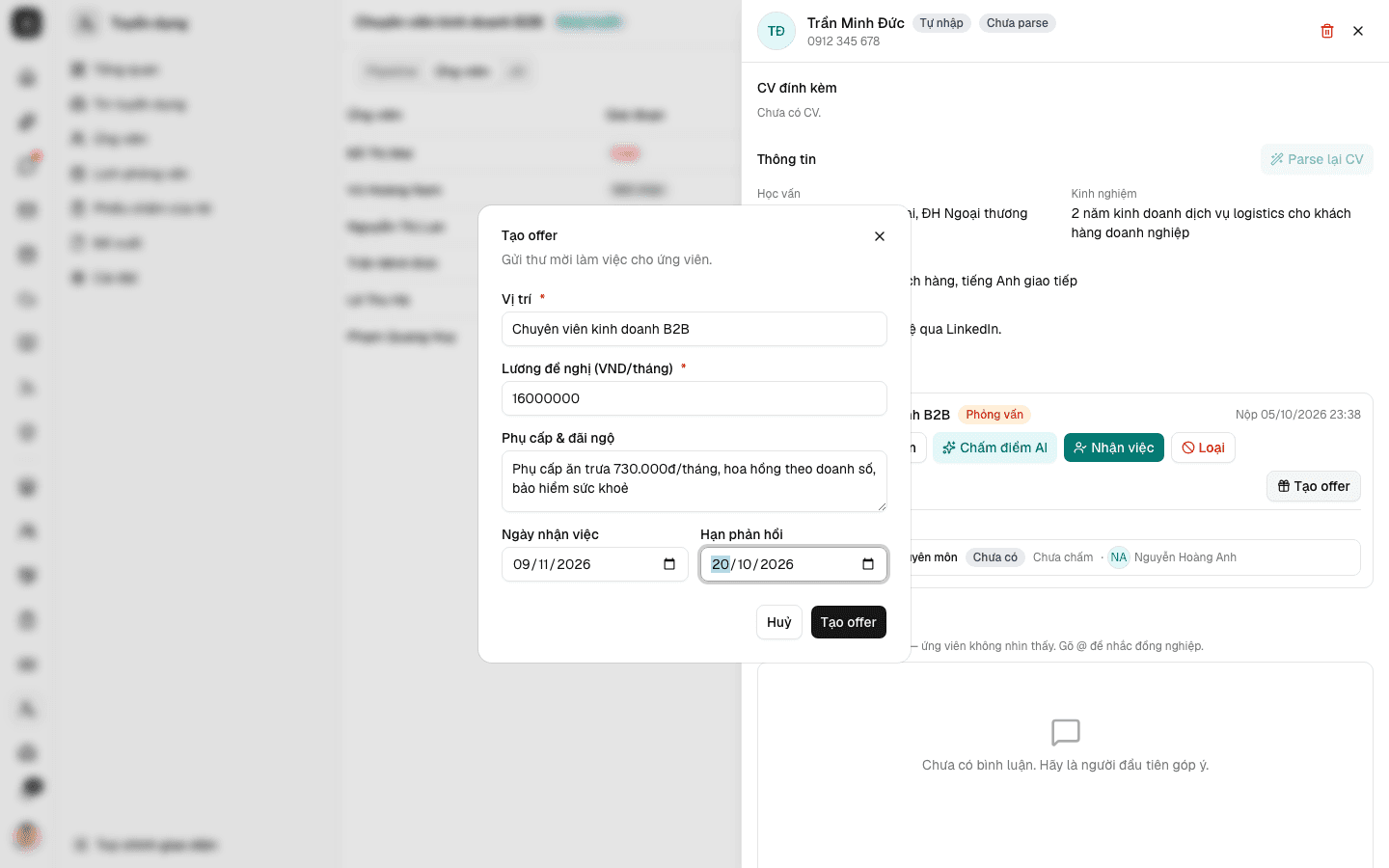Submit the dialog's dark Tạo offer button
1389x868 pixels.
(849, 622)
